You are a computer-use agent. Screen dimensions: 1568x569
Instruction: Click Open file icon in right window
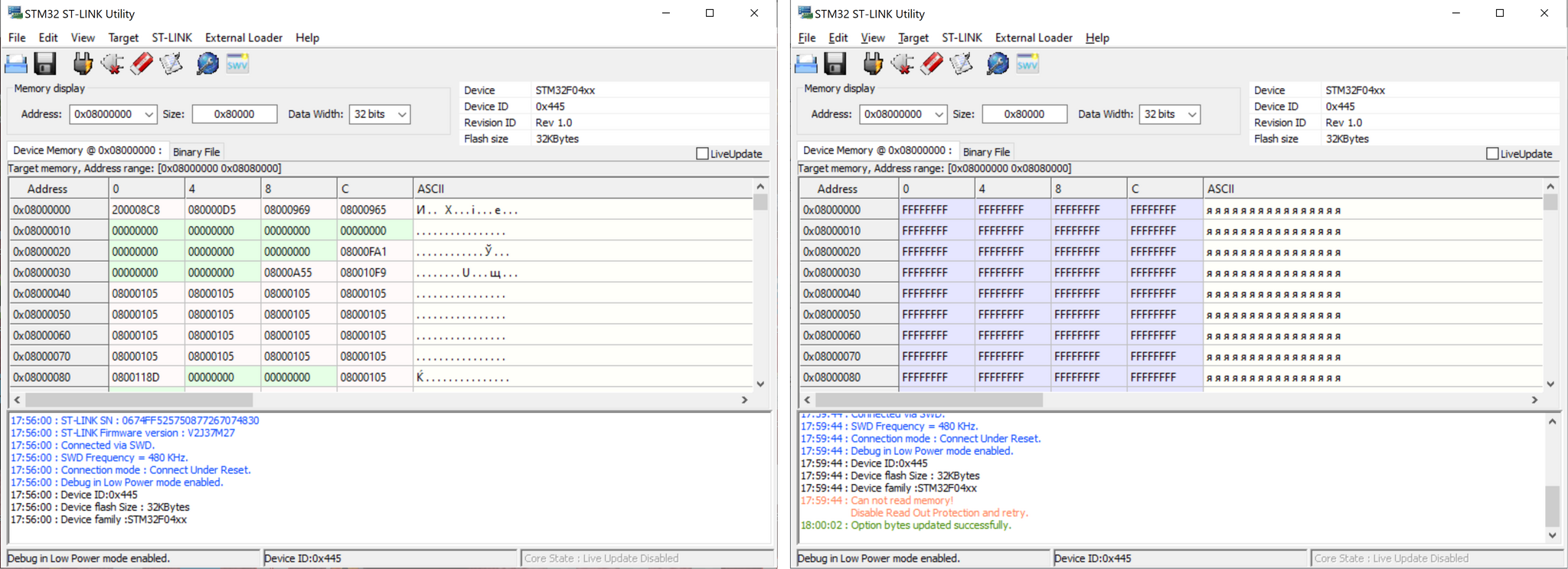[x=806, y=64]
